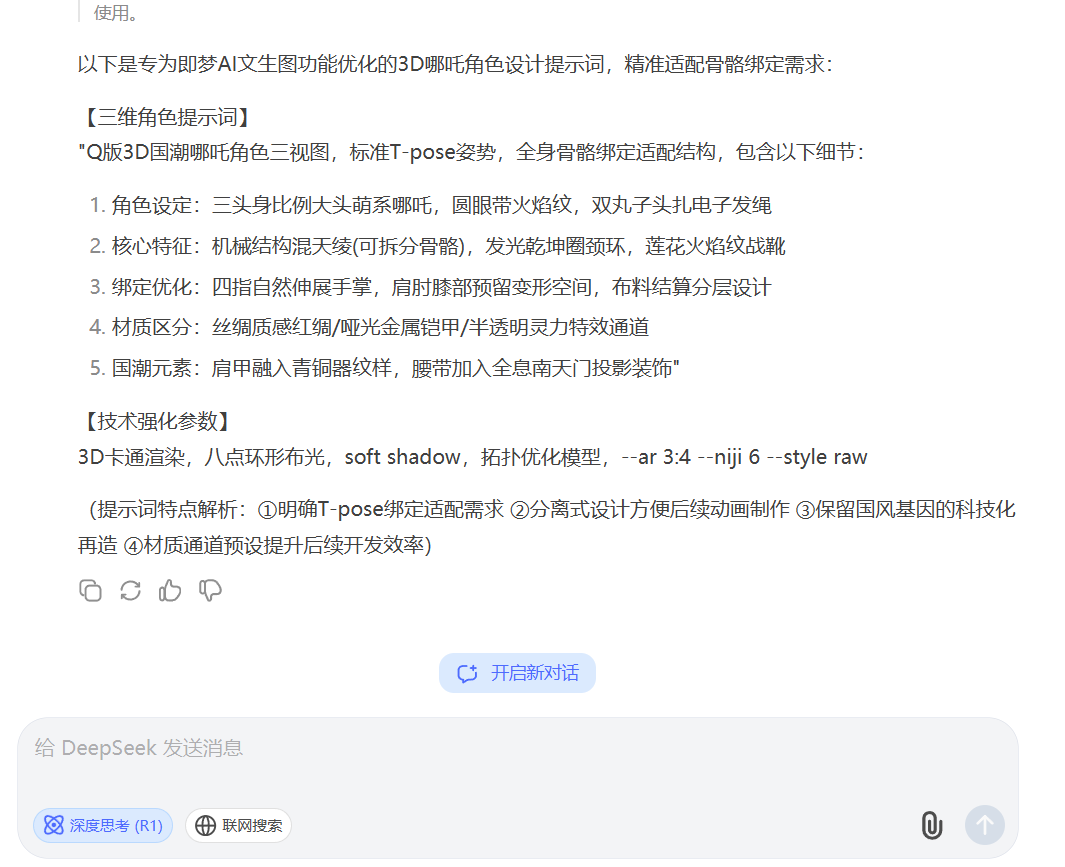Click the 提示词特点解析 paragraph
Image resolution: width=1065 pixels, height=867 pixels.
pyautogui.click(x=547, y=527)
